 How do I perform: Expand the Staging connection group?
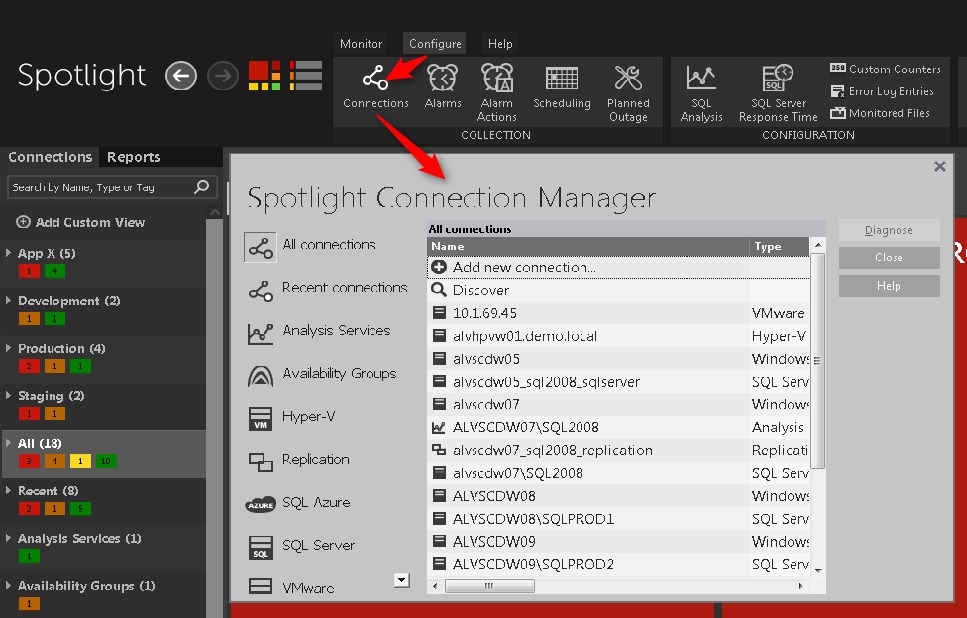9,396
